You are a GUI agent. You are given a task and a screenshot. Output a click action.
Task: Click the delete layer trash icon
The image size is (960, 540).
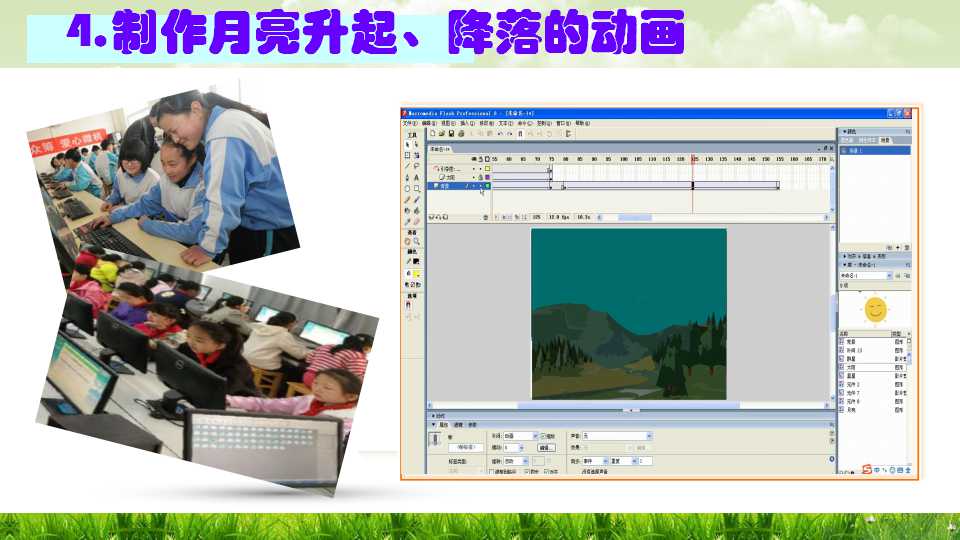(x=486, y=217)
